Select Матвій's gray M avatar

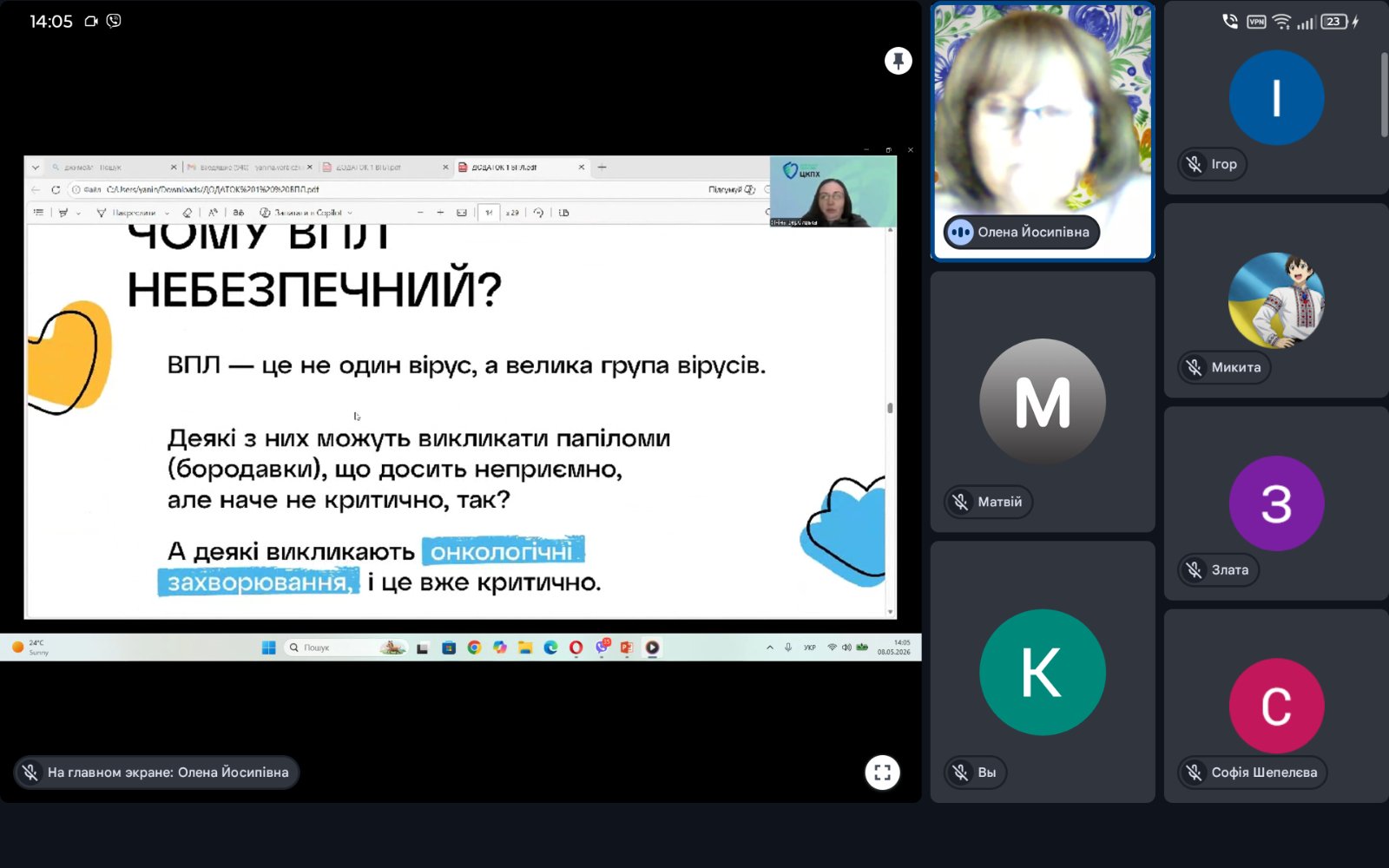click(1043, 402)
